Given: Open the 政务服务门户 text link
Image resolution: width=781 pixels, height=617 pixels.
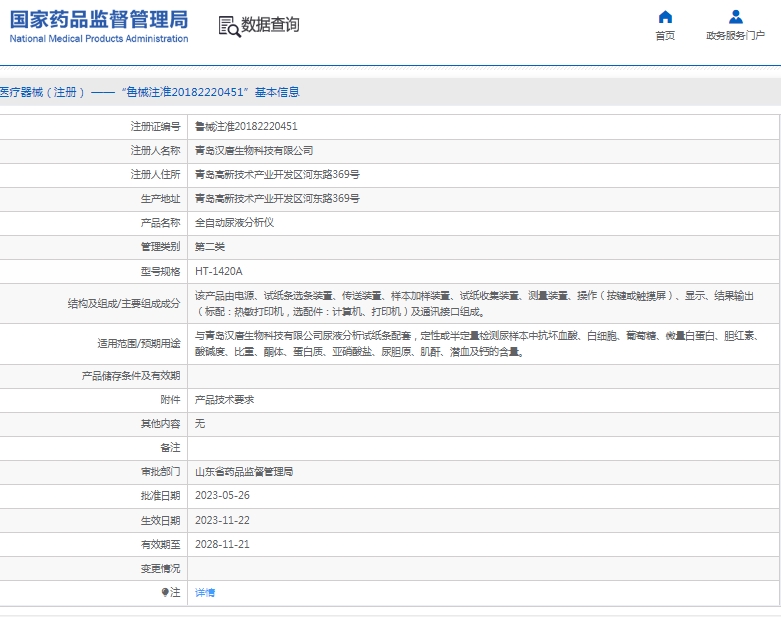Looking at the screenshot, I should pyautogui.click(x=736, y=36).
